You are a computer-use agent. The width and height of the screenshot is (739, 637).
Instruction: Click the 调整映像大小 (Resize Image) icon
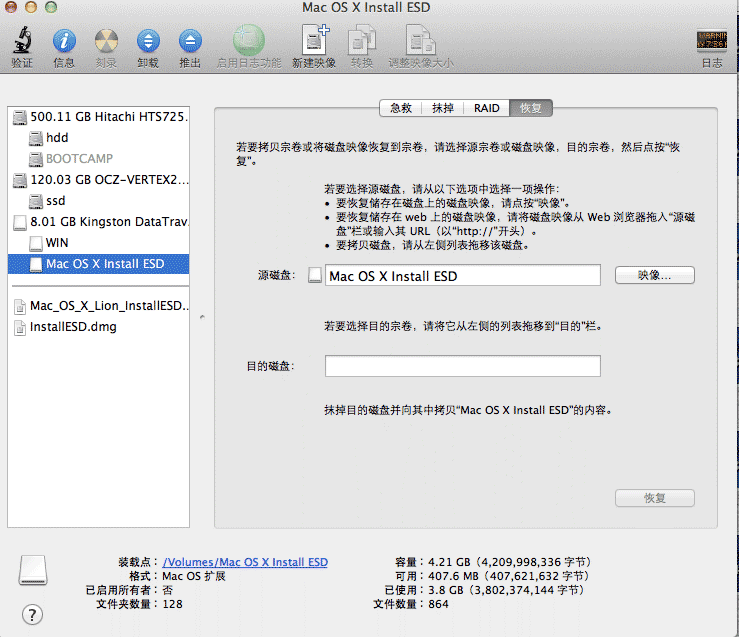[x=421, y=41]
